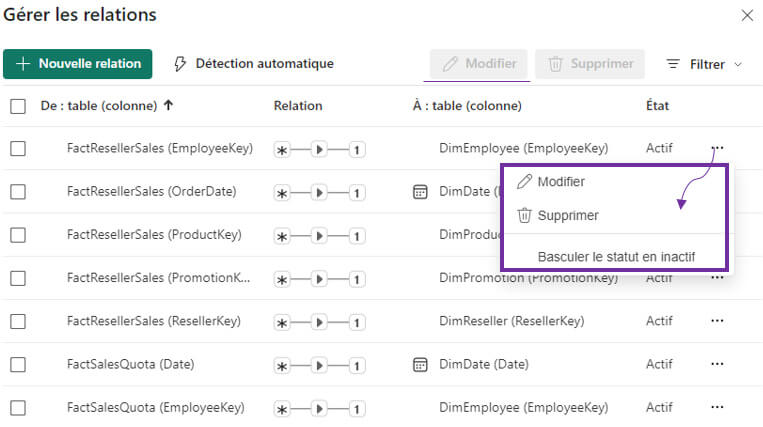
Task: Open the Filtrer dropdown
Action: tap(705, 64)
